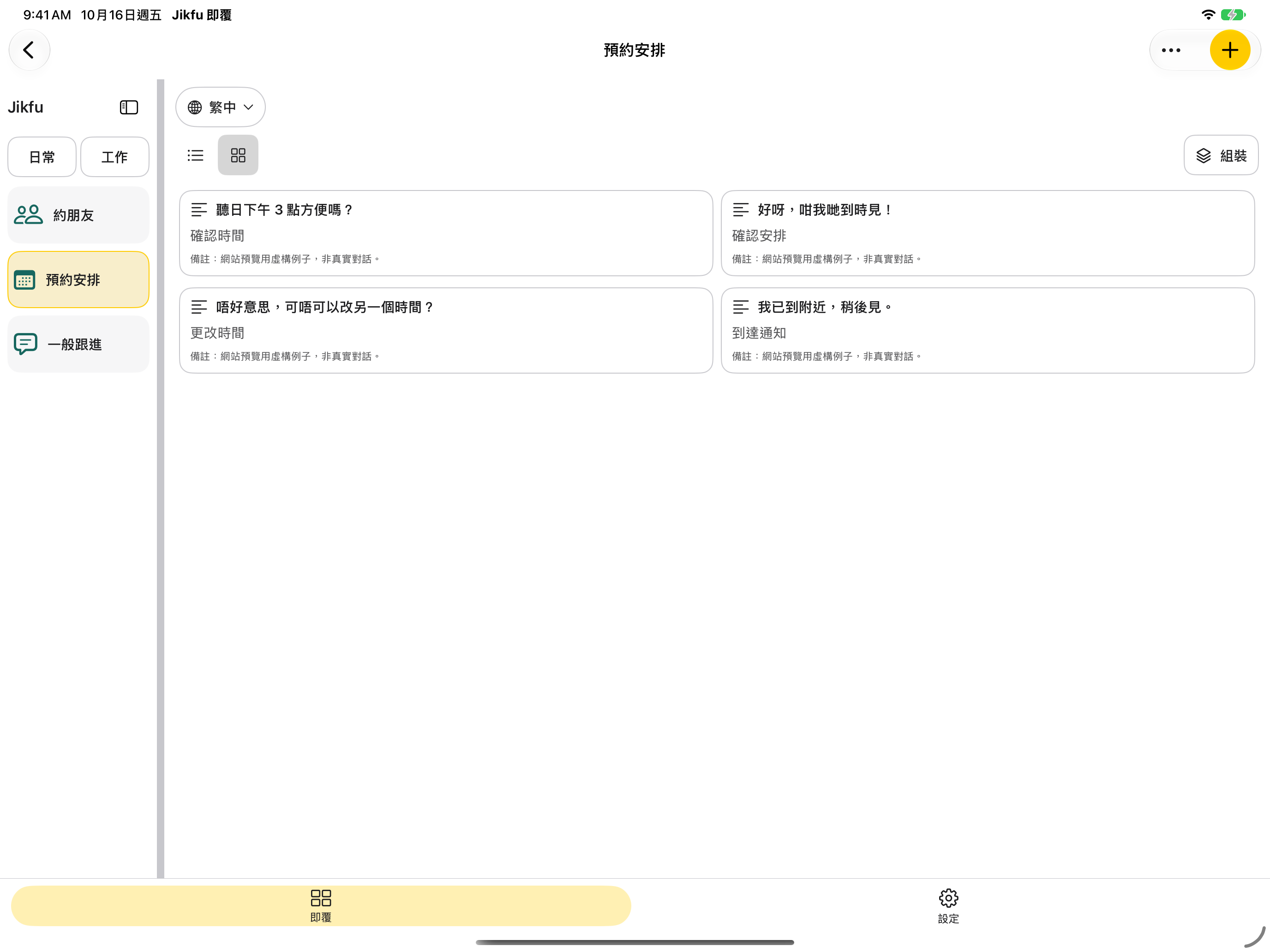The height and width of the screenshot is (952, 1270).
Task: Open the 好呀，咁我哋到時見！ card
Action: [988, 233]
